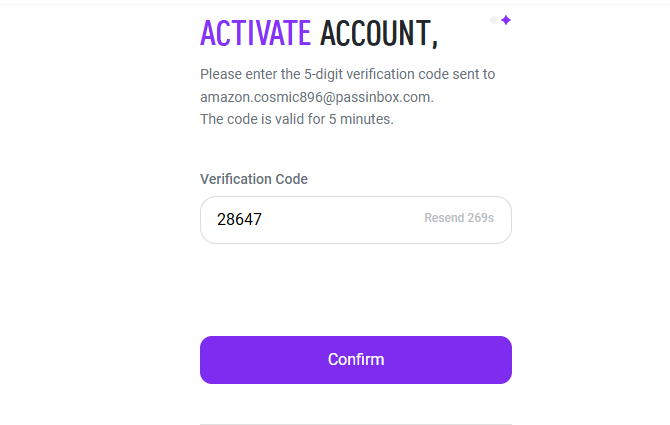Click the Verification Code label
This screenshot has width=670, height=425.
[254, 179]
